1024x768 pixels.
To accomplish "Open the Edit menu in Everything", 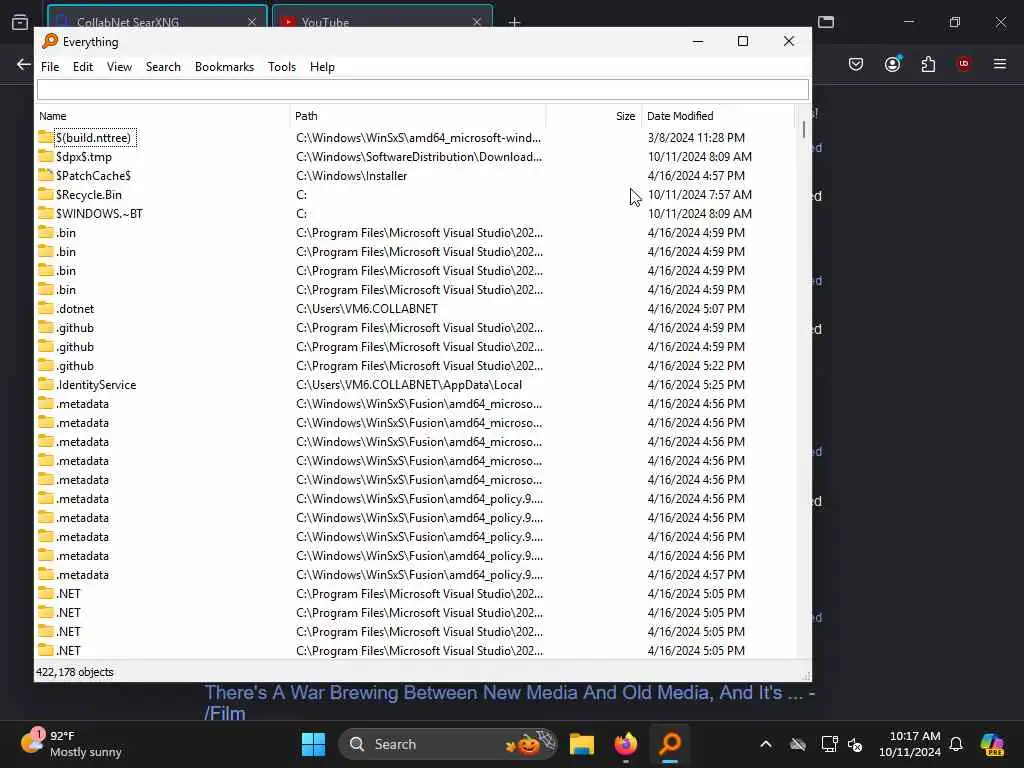I will point(82,67).
